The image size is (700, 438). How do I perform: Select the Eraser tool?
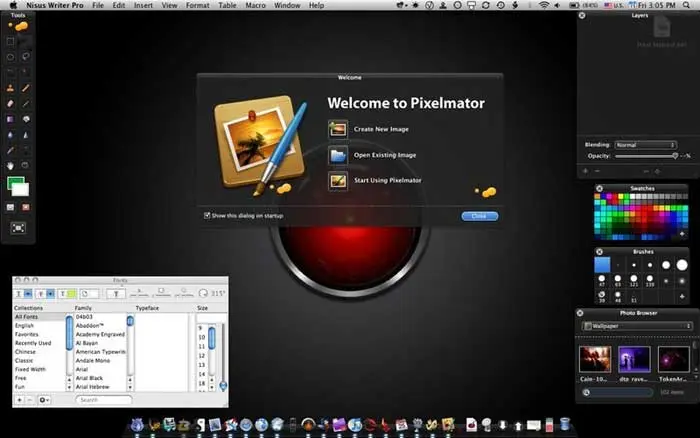(x=10, y=104)
